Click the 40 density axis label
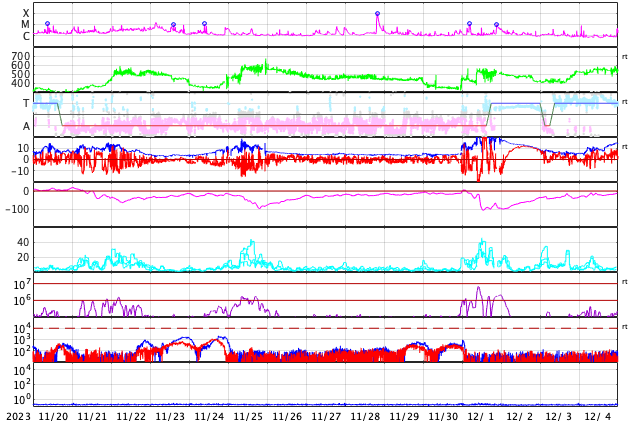This screenshot has width=634, height=424. (23, 243)
